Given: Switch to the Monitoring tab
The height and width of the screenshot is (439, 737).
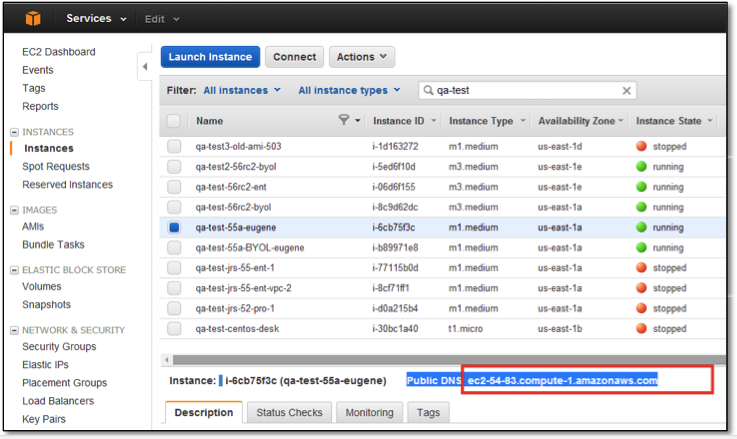Looking at the screenshot, I should click(x=369, y=412).
